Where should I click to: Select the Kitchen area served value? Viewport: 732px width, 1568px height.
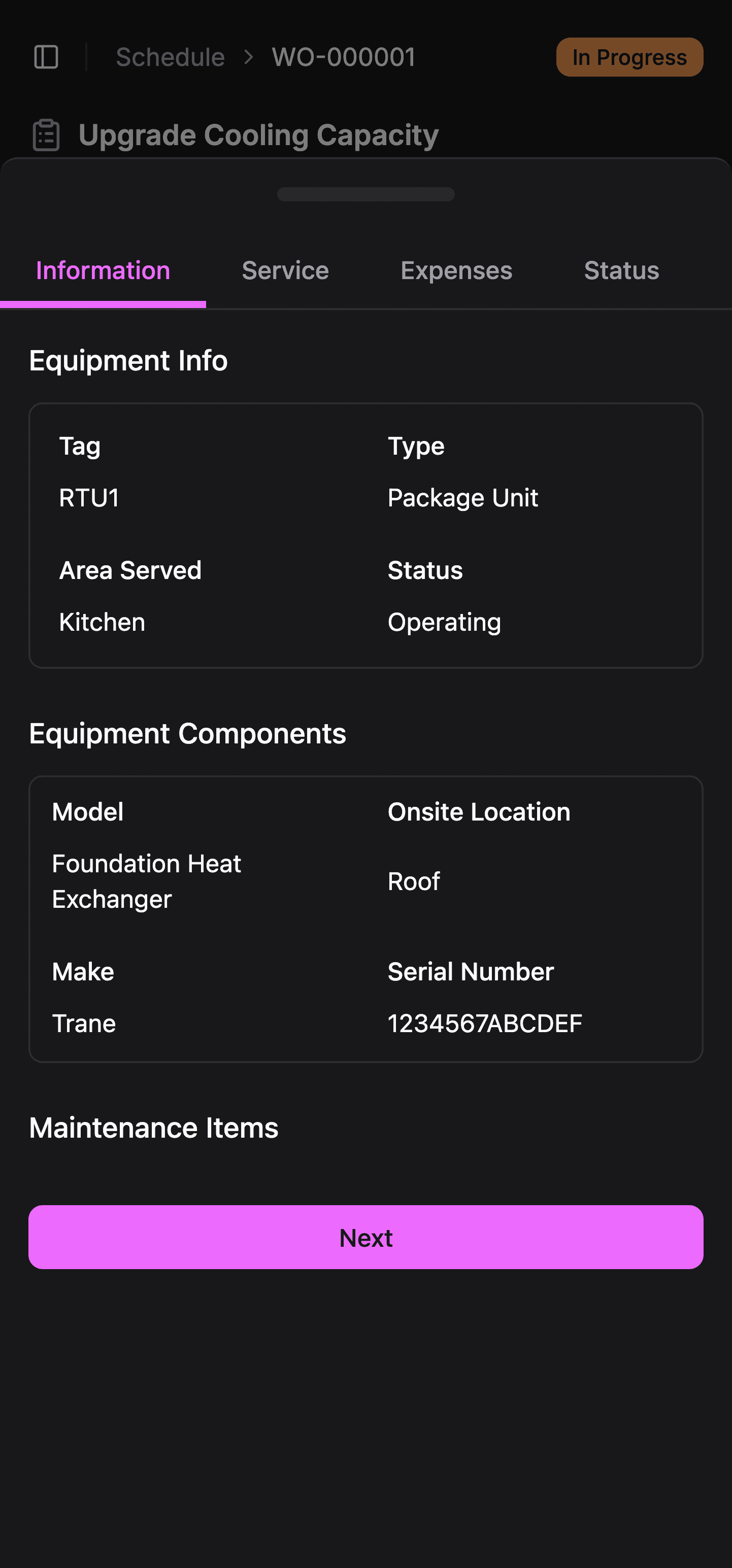tap(103, 622)
